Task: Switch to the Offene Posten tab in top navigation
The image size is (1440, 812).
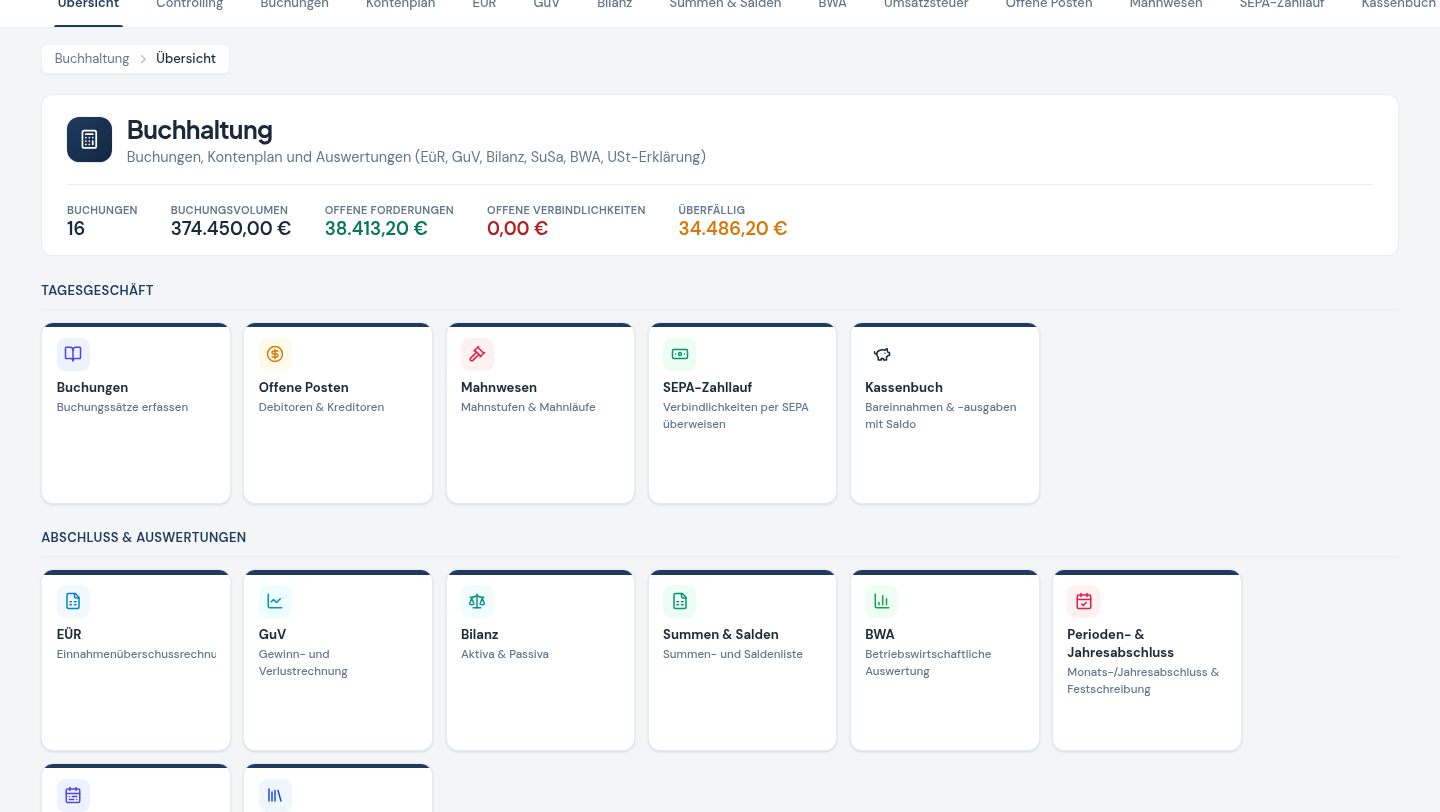Action: point(1049,5)
